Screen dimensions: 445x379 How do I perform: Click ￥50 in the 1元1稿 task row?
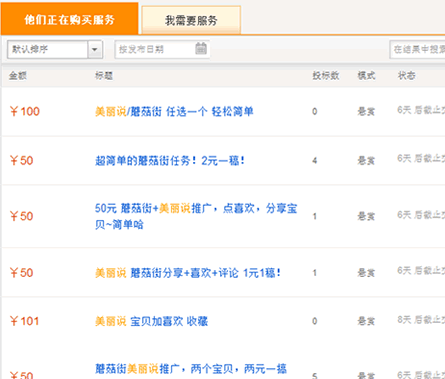pos(21,273)
